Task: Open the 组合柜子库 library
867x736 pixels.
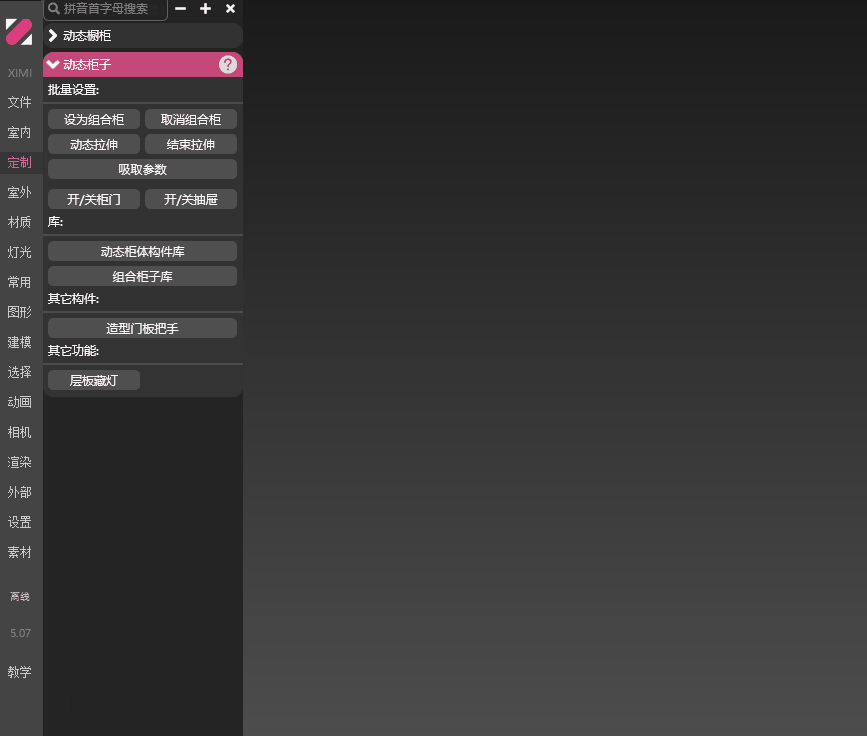Action: [x=143, y=276]
